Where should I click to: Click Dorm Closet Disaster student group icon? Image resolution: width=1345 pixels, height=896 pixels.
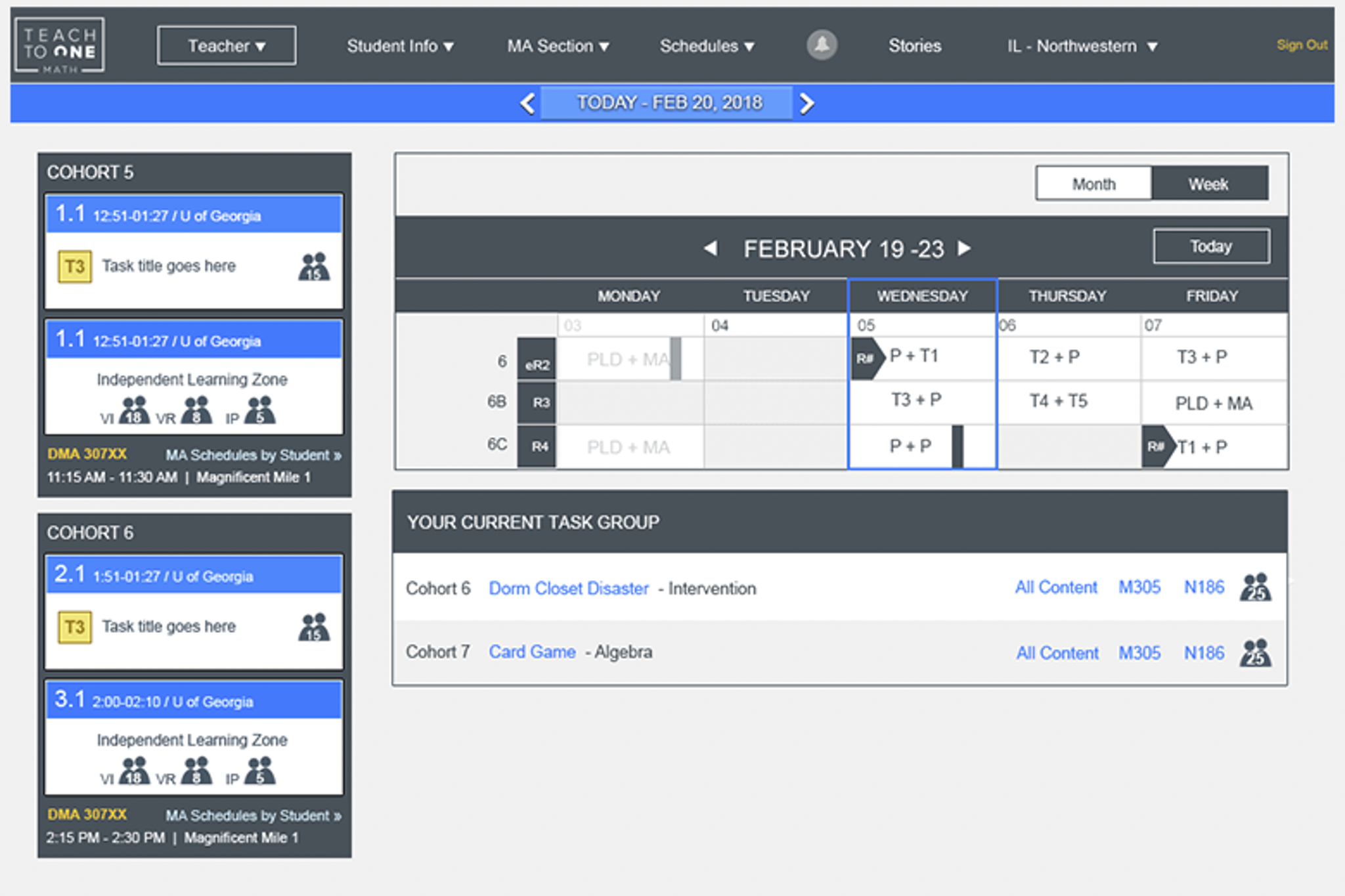1255,587
